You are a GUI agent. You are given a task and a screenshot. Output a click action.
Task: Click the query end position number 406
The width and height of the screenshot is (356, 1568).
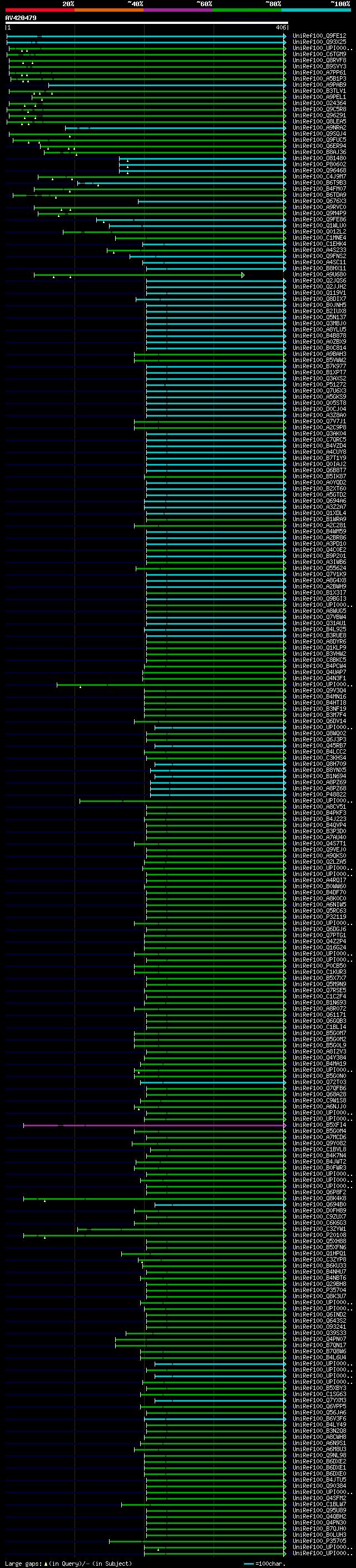click(280, 27)
